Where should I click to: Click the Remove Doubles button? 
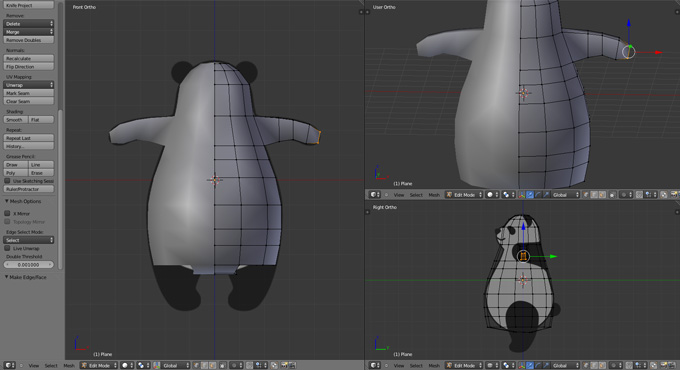29,40
